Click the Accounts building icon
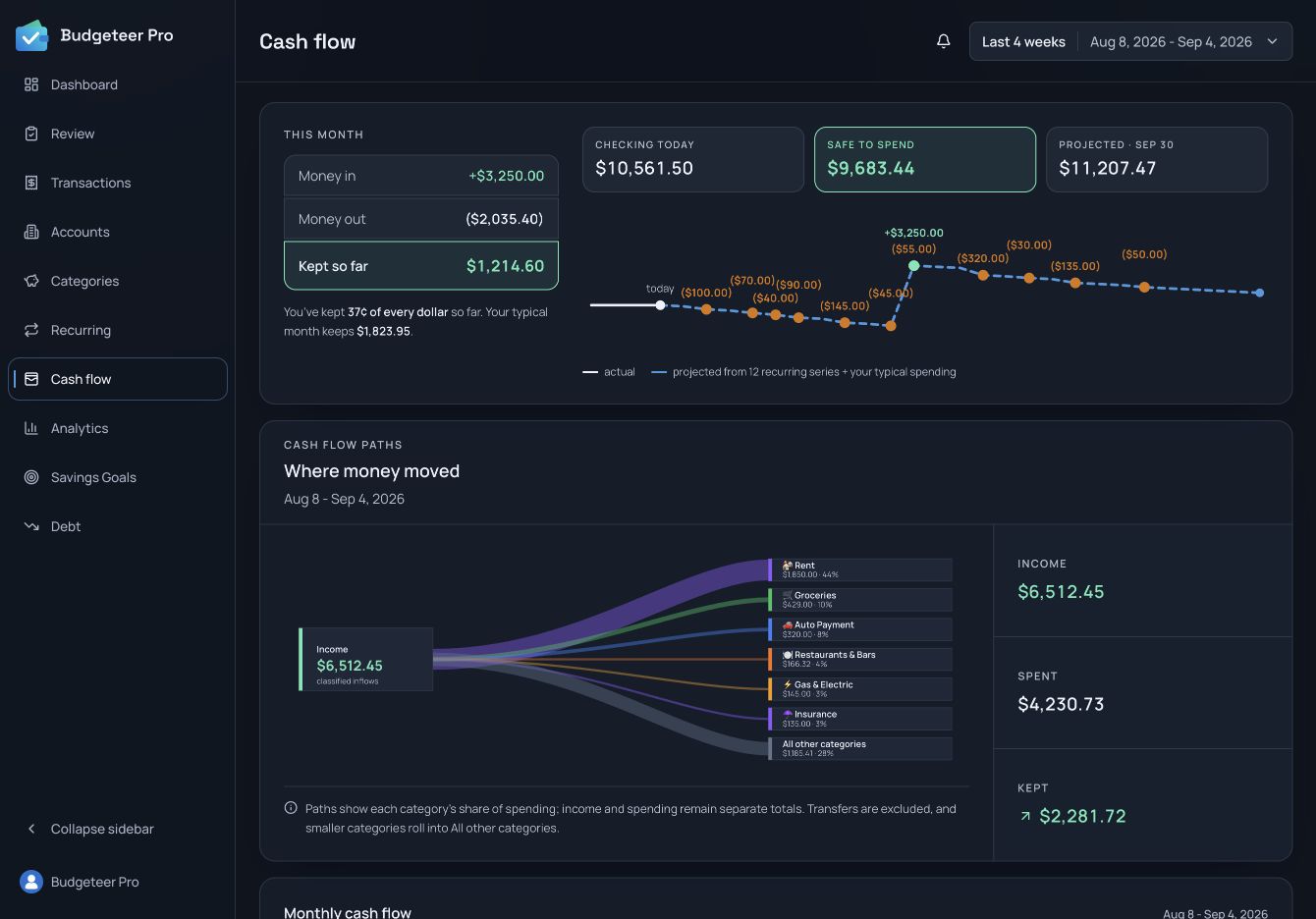The height and width of the screenshot is (919, 1316). click(31, 232)
